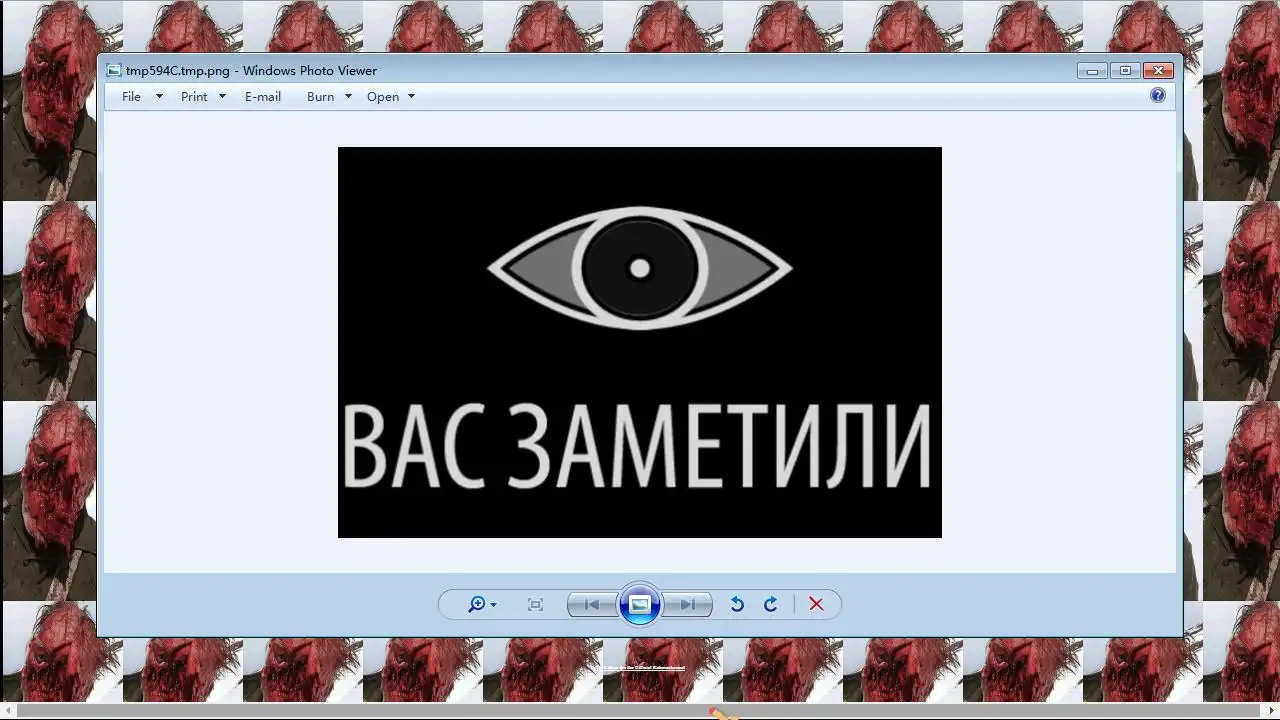
Task: Click the E-mail menu item
Action: pyautogui.click(x=263, y=97)
